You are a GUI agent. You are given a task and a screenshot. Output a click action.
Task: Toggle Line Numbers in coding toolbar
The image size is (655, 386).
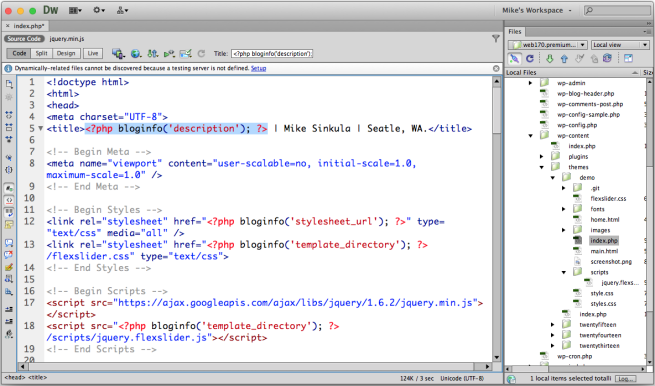click(x=9, y=188)
